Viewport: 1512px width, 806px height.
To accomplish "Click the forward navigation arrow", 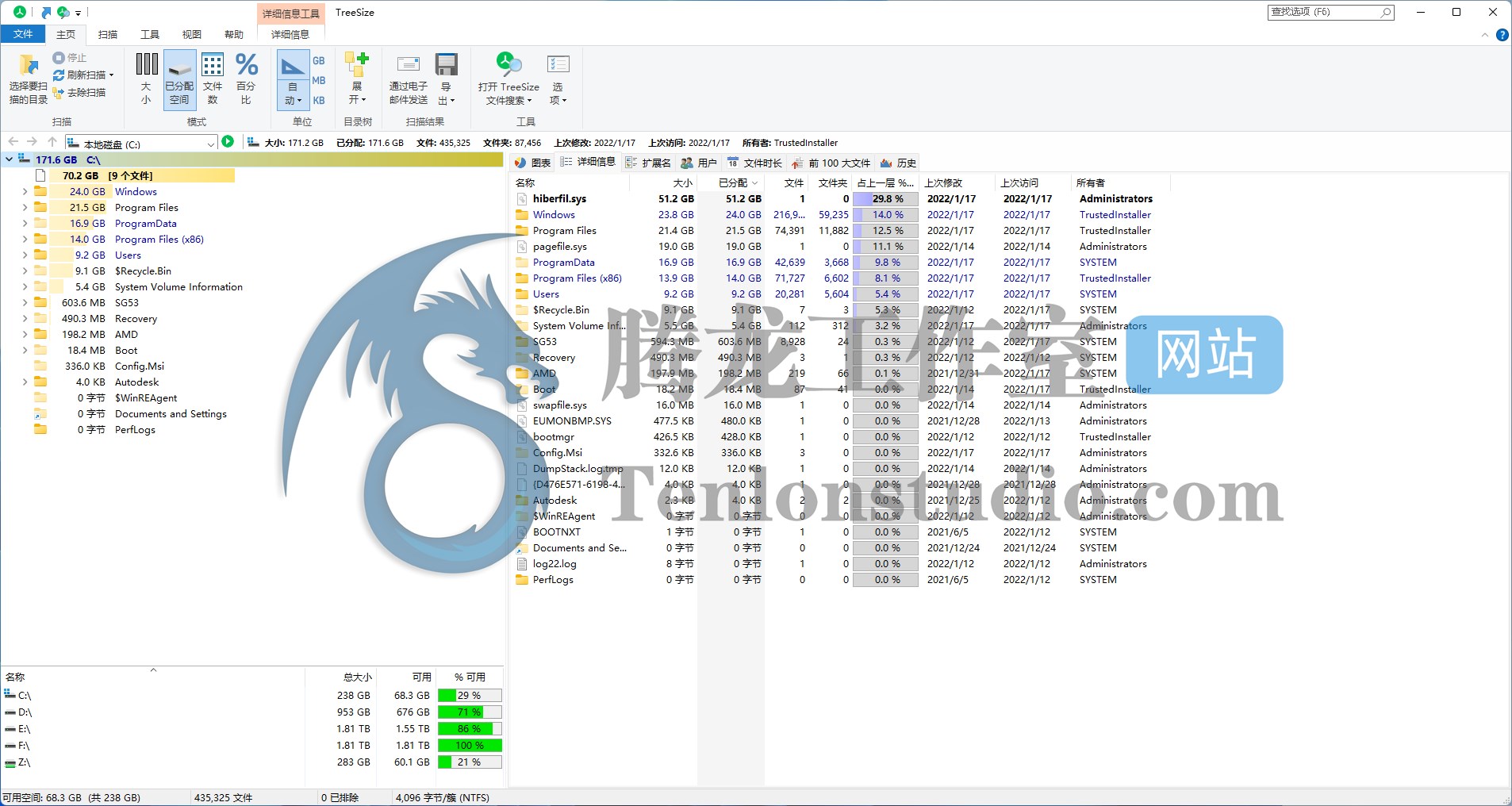I will 33,142.
